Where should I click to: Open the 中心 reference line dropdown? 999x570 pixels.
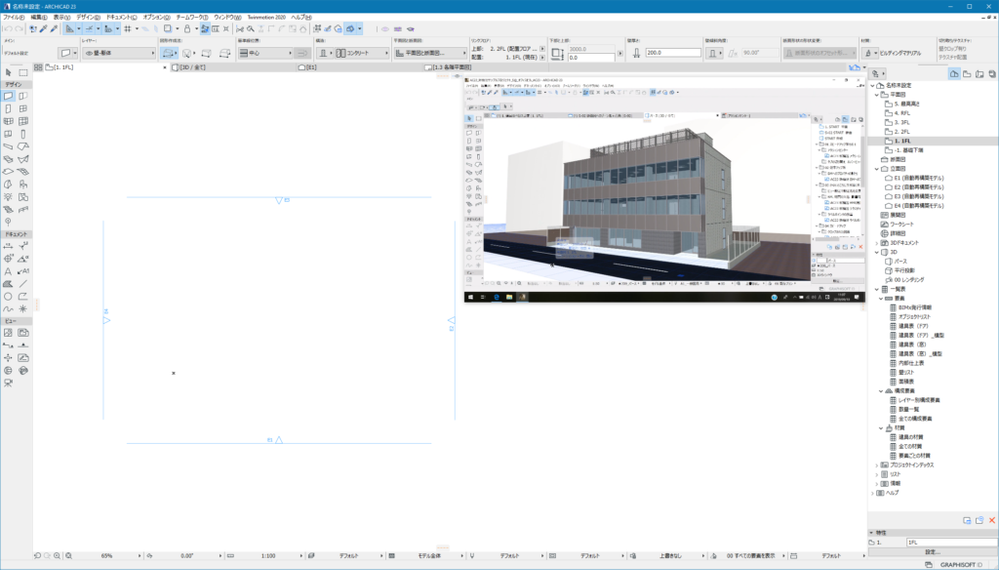(266, 53)
